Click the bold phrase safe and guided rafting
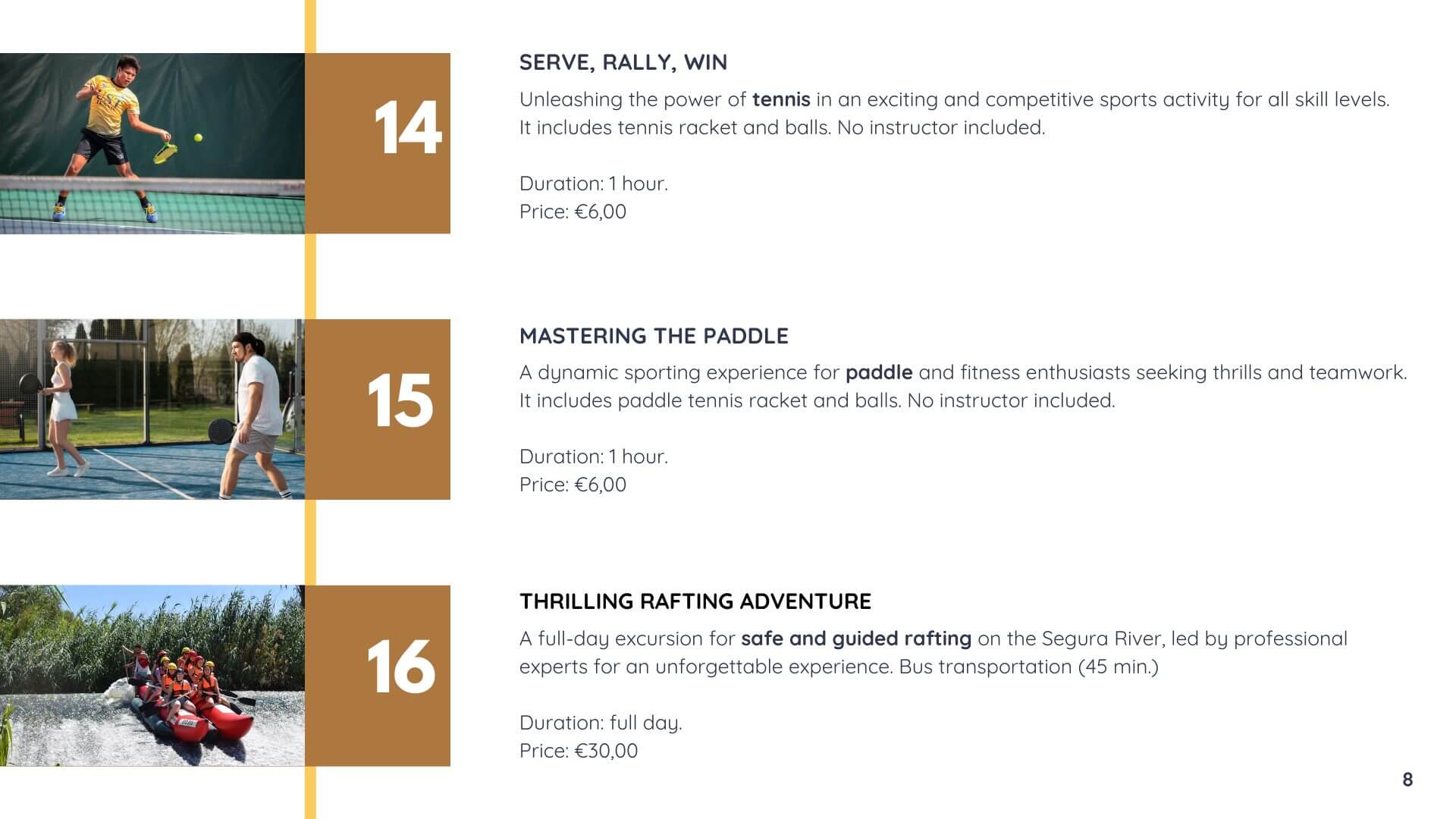 [x=856, y=639]
